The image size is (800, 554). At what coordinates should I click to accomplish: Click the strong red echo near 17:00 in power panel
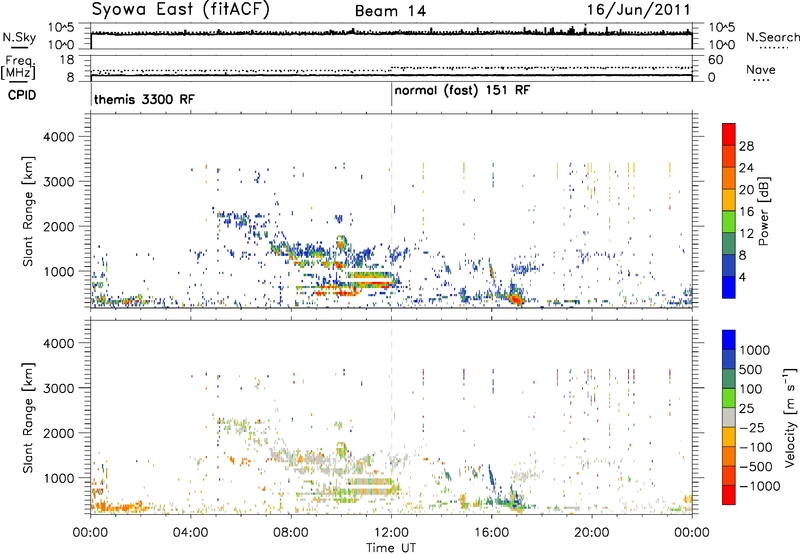point(516,297)
